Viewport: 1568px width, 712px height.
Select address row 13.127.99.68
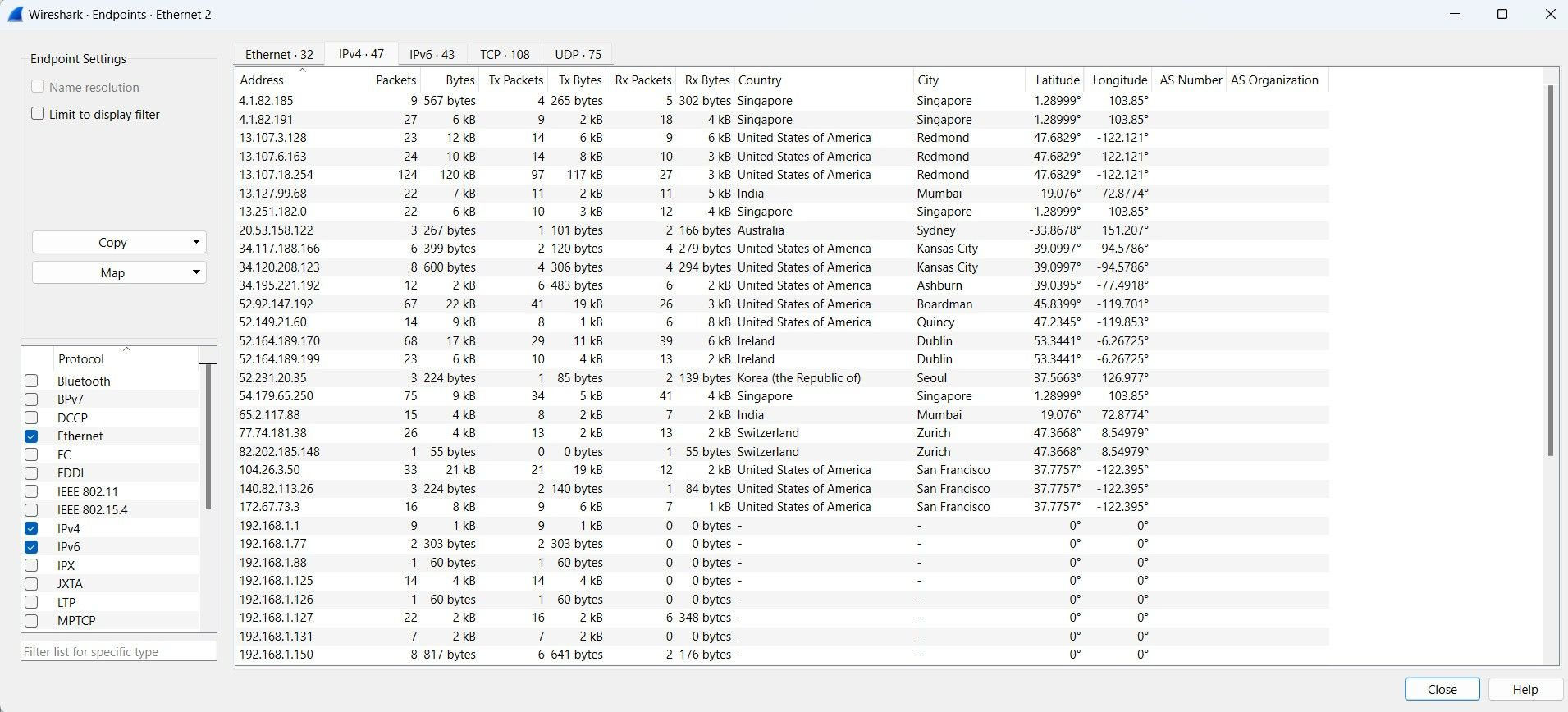pyautogui.click(x=782, y=194)
